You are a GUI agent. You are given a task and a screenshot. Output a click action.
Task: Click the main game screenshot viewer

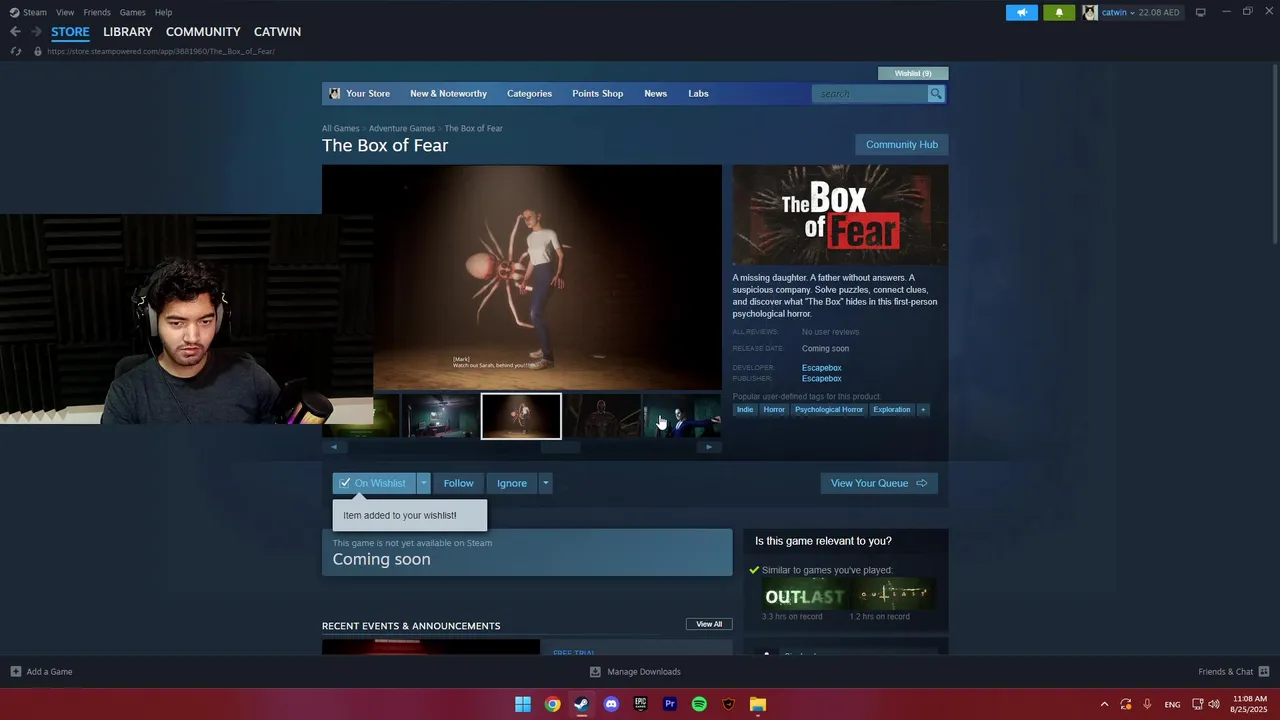pos(521,277)
